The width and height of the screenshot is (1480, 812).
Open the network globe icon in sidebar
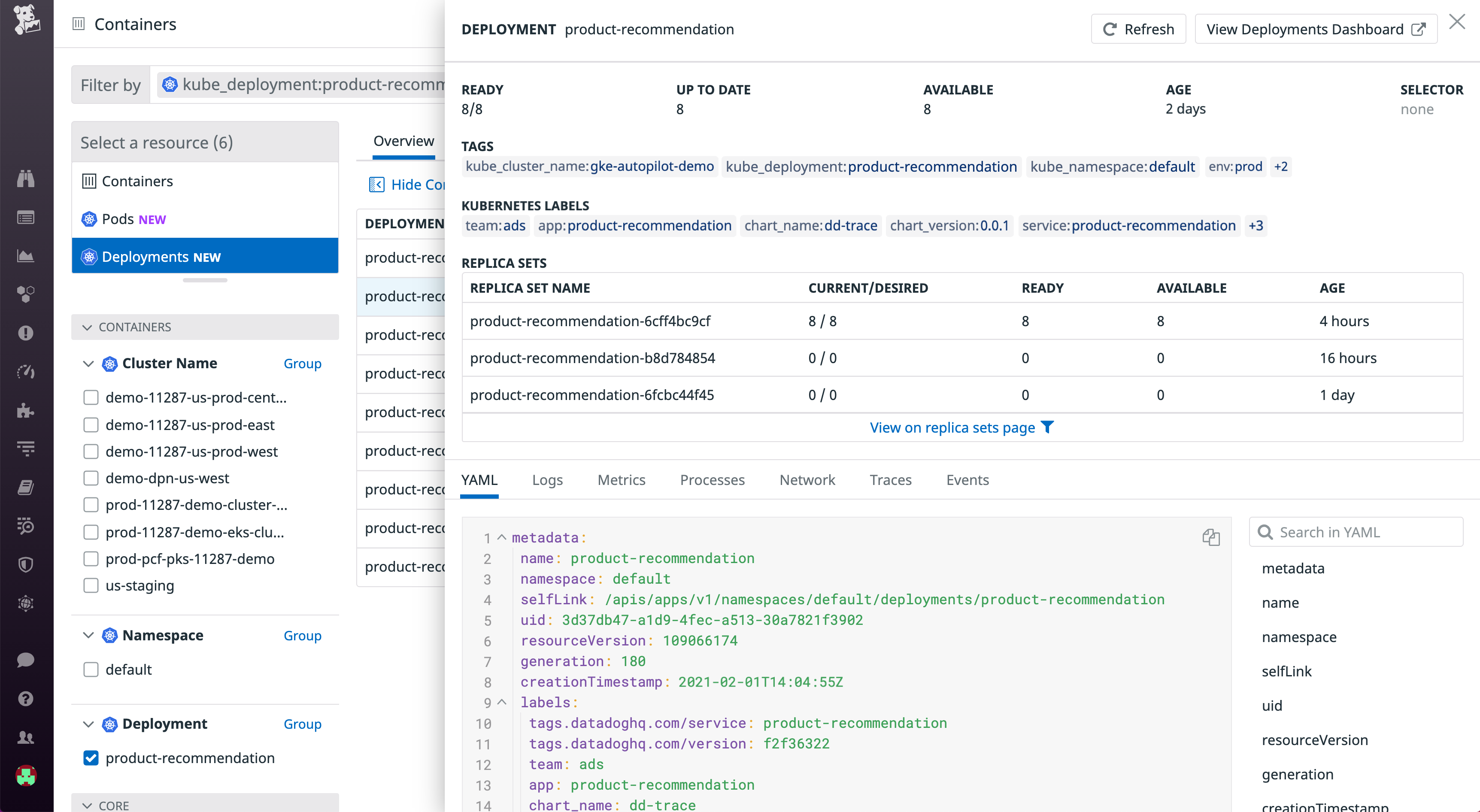26,603
